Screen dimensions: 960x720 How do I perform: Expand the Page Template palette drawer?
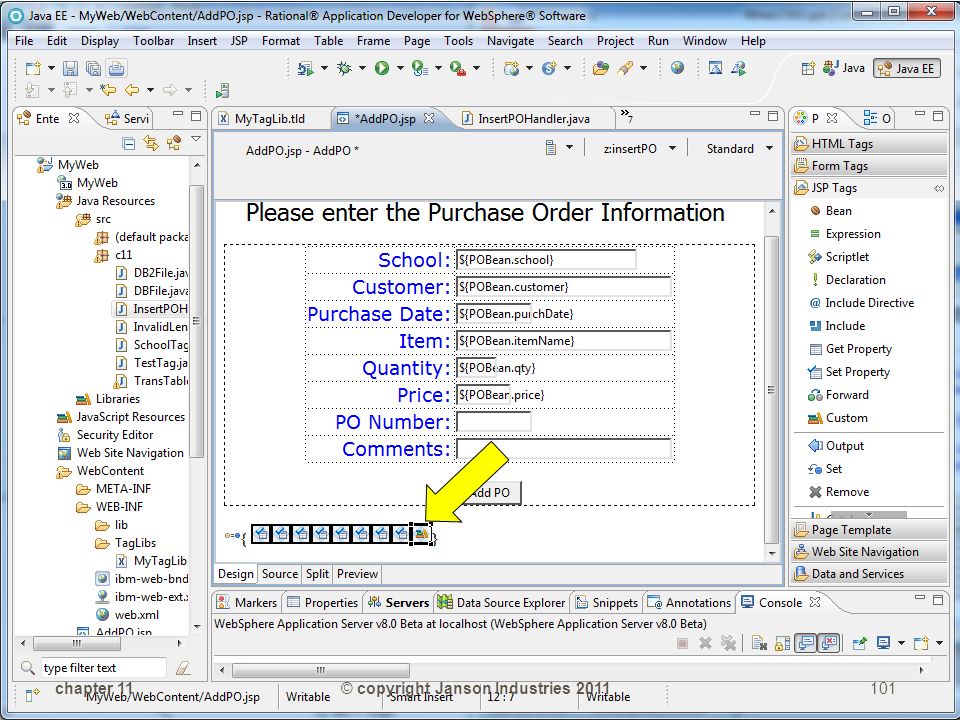point(869,530)
